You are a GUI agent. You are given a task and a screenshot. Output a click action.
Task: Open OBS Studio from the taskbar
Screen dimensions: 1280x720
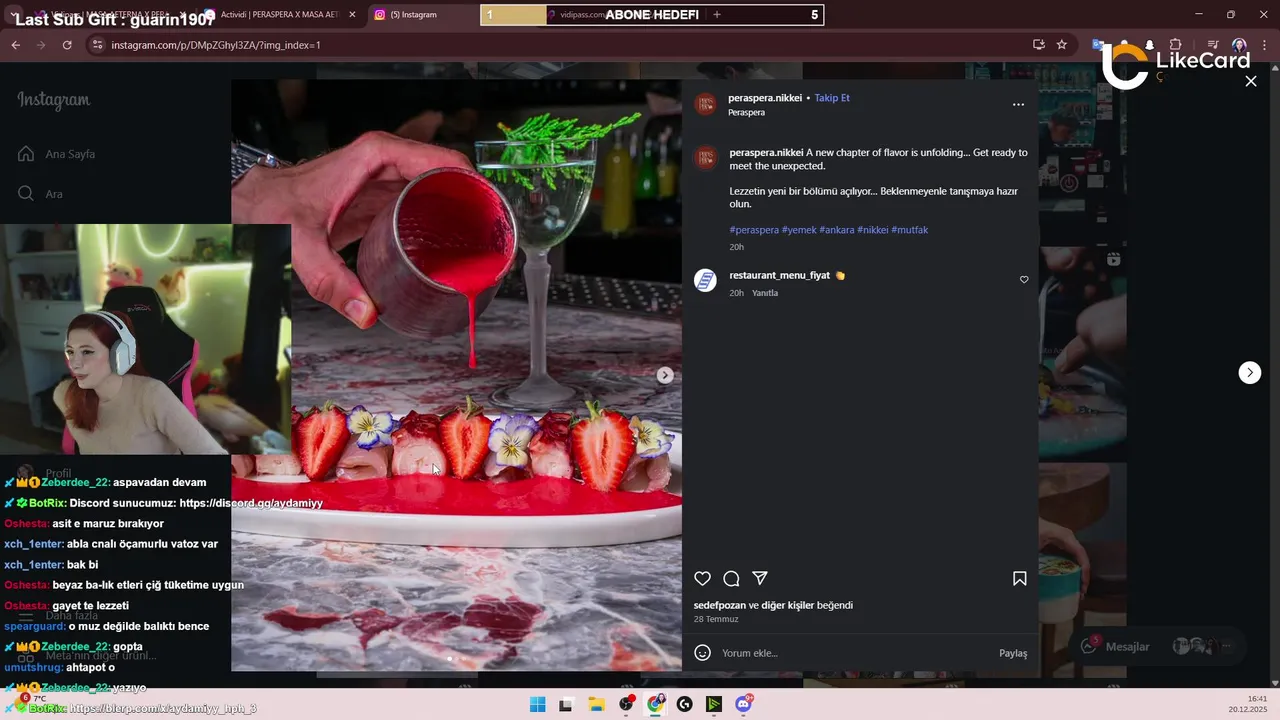pos(626,704)
